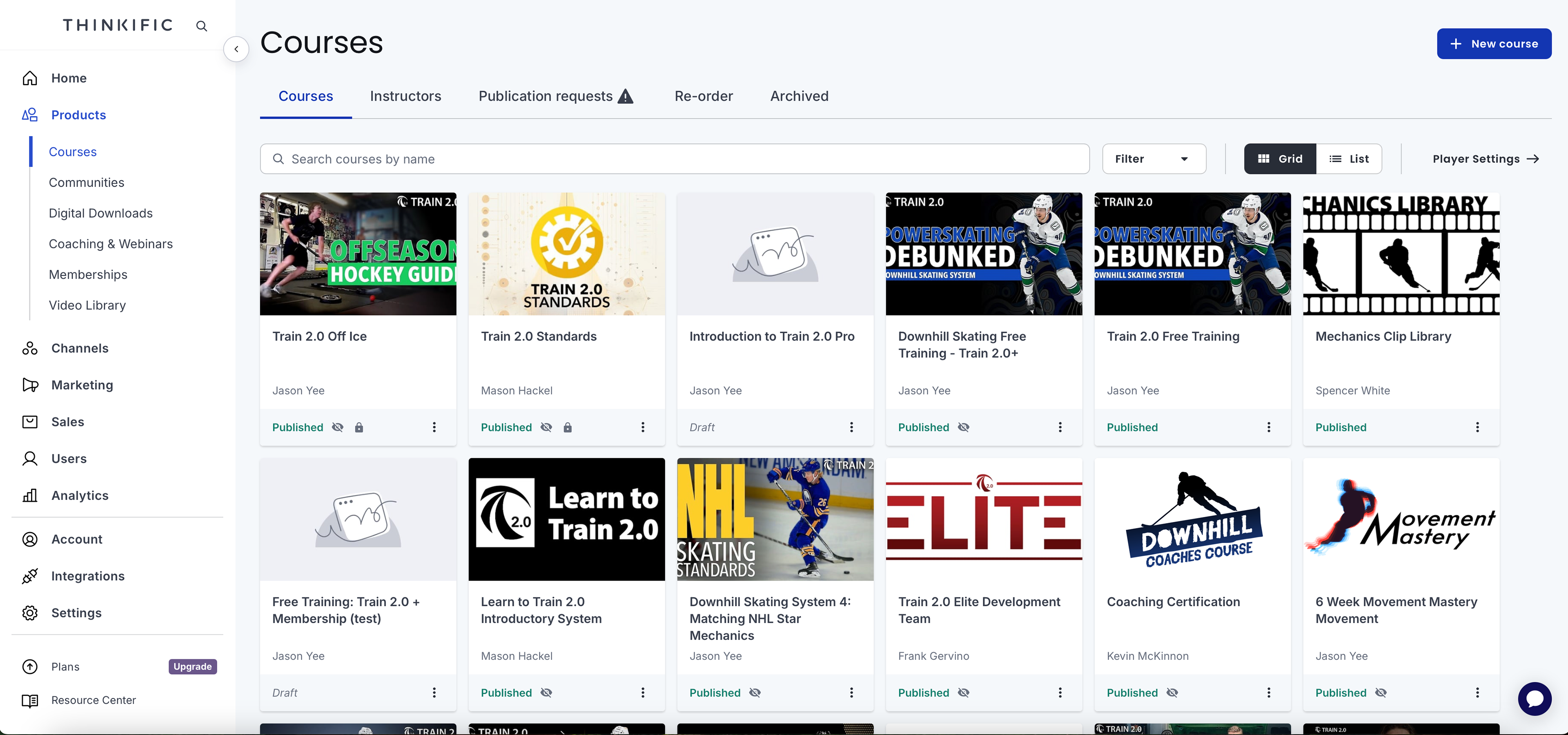Open the Users section
The image size is (1568, 735).
point(69,459)
